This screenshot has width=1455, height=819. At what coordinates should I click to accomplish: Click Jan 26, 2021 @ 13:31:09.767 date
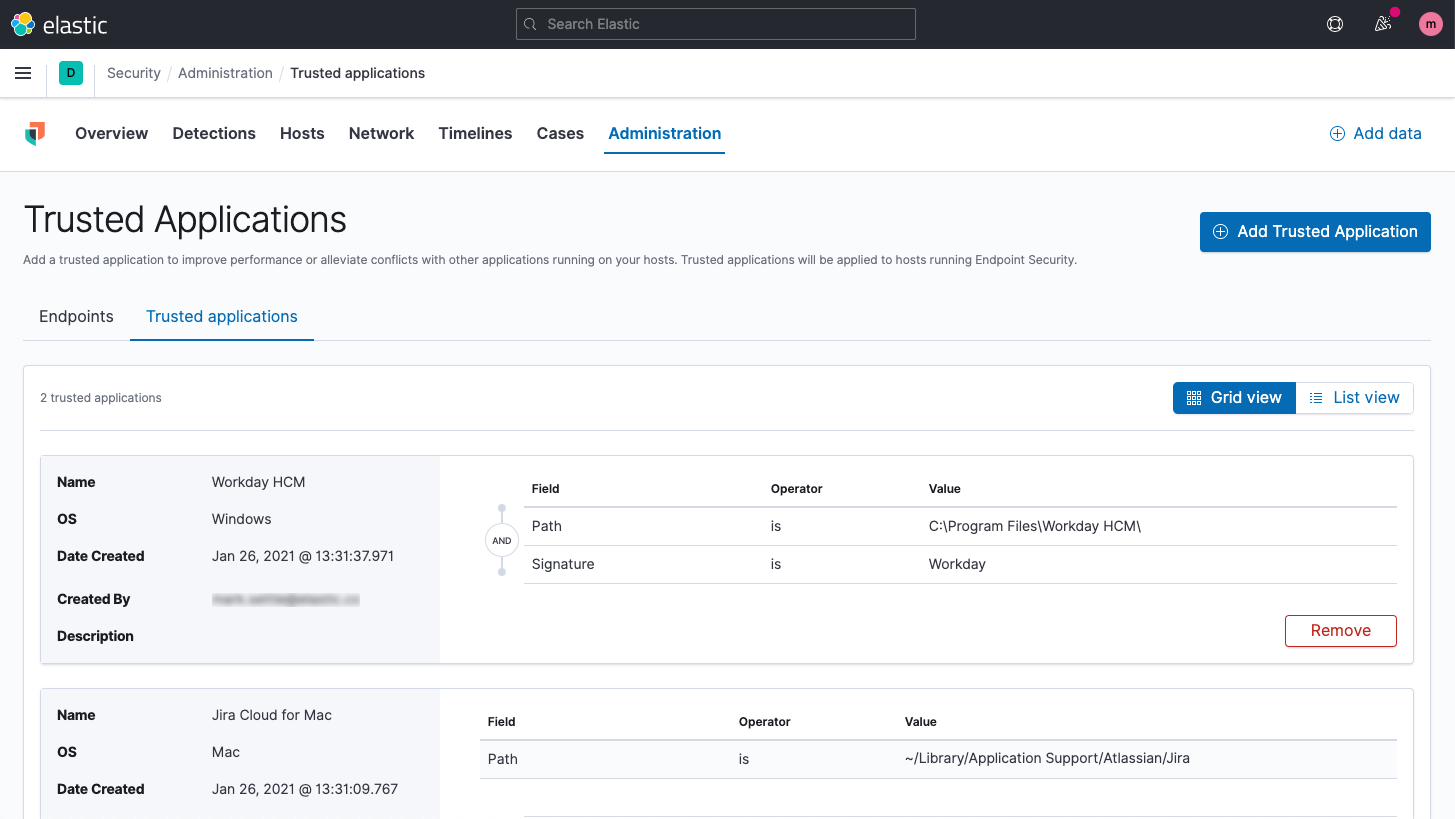click(305, 789)
